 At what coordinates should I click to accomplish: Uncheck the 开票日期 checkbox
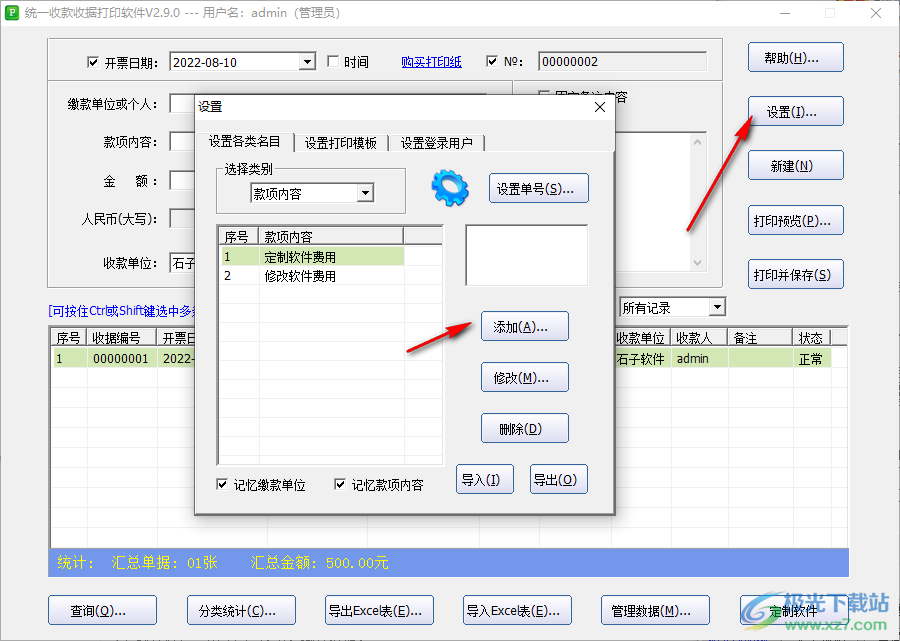(x=94, y=61)
